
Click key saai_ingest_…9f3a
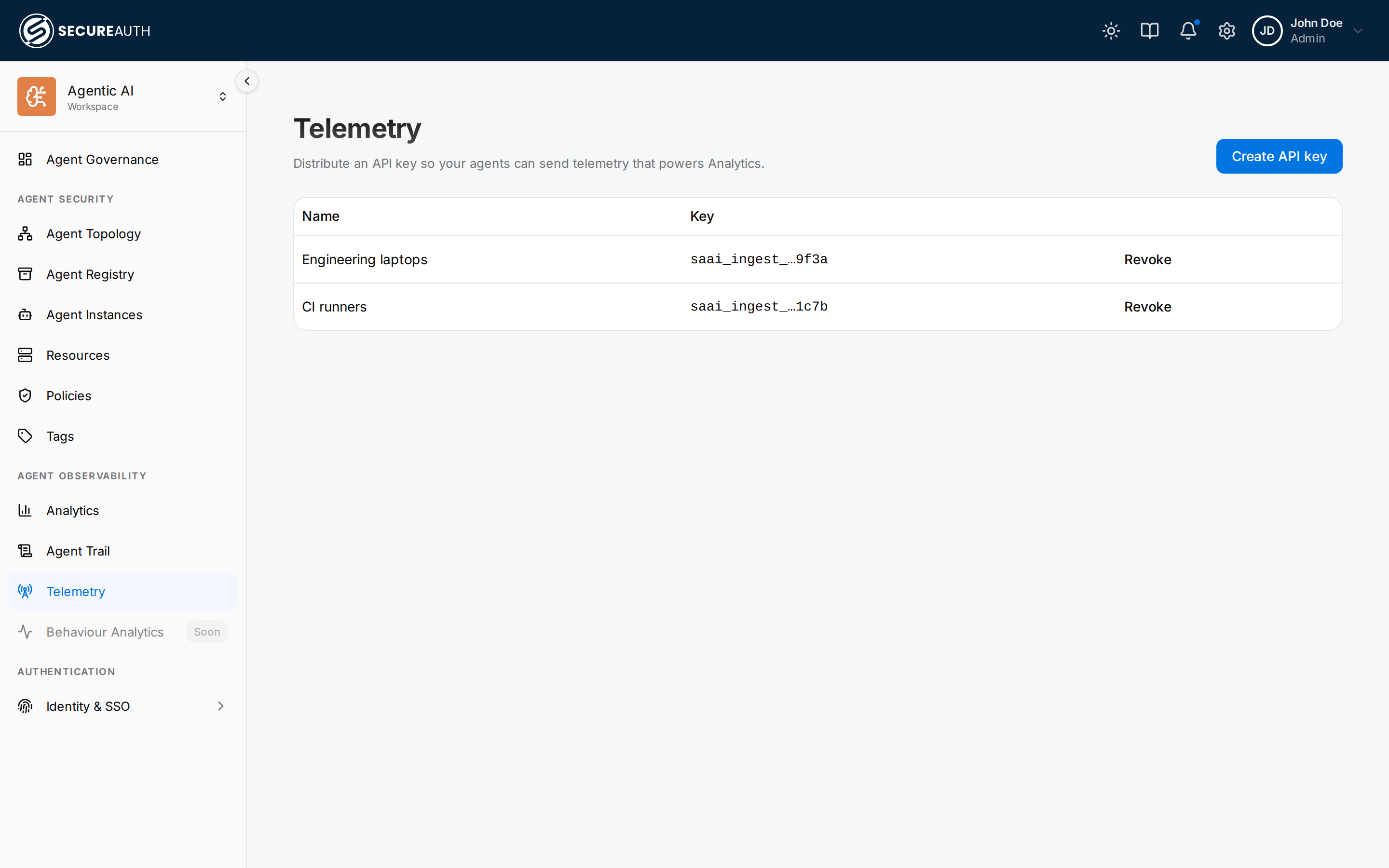pyautogui.click(x=759, y=259)
